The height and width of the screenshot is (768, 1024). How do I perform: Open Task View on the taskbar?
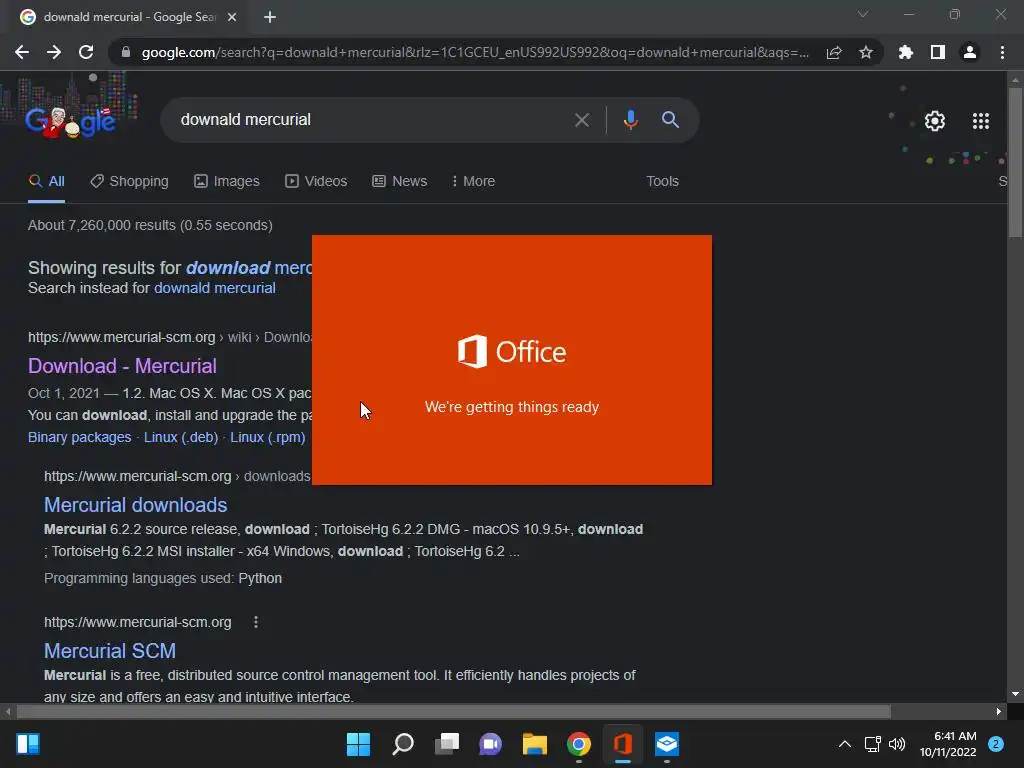coord(447,744)
